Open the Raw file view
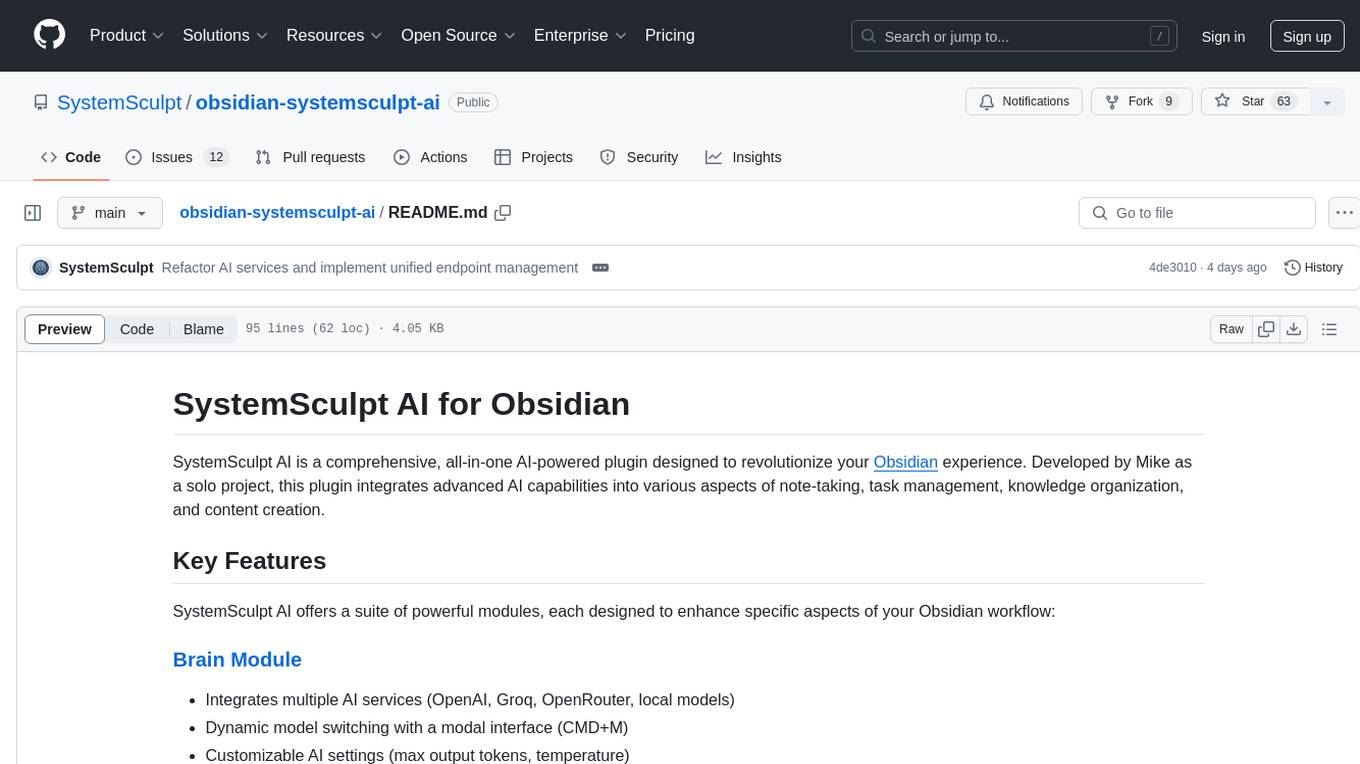1360x764 pixels. point(1231,329)
